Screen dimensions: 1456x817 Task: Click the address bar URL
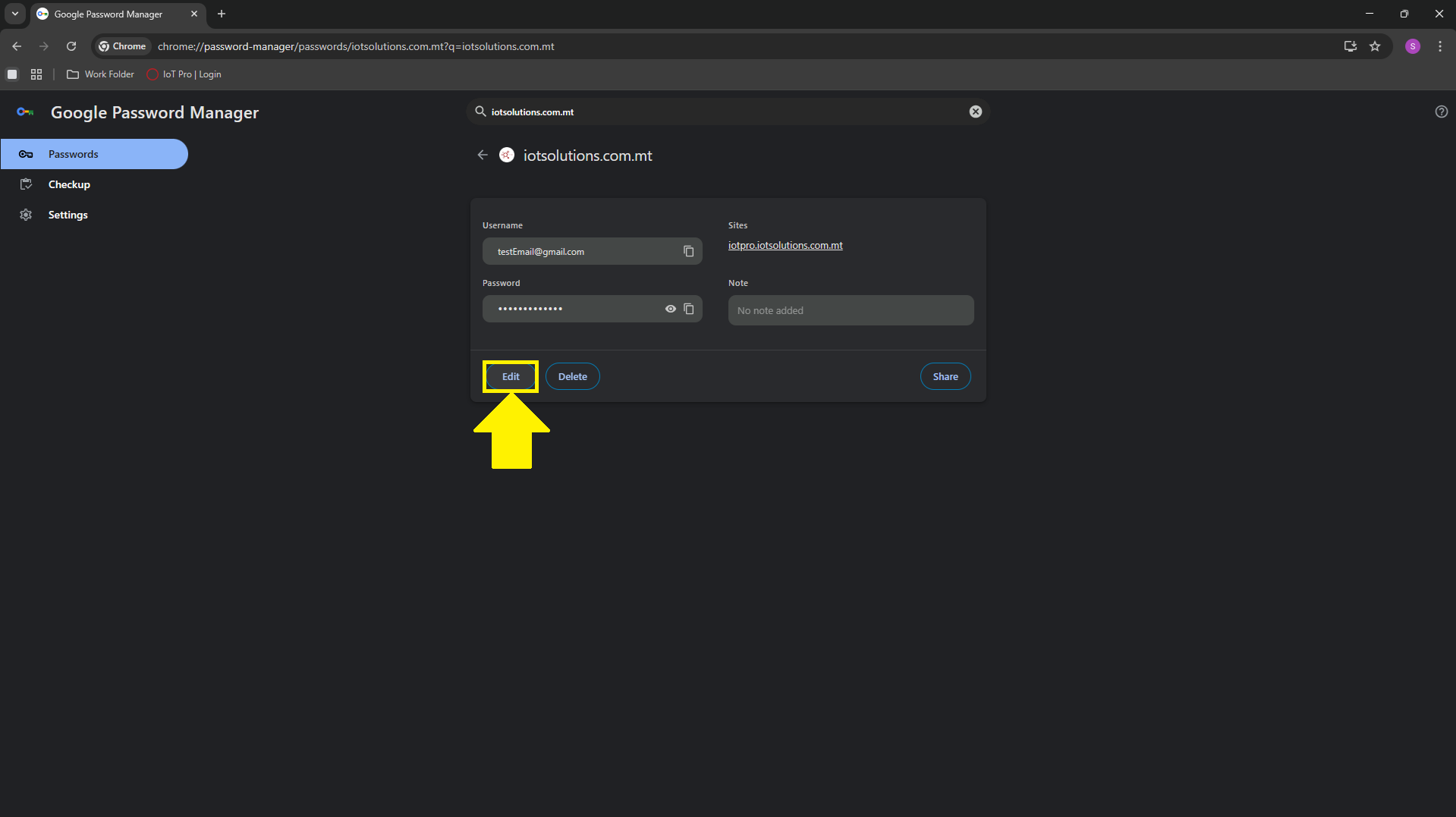pos(356,46)
